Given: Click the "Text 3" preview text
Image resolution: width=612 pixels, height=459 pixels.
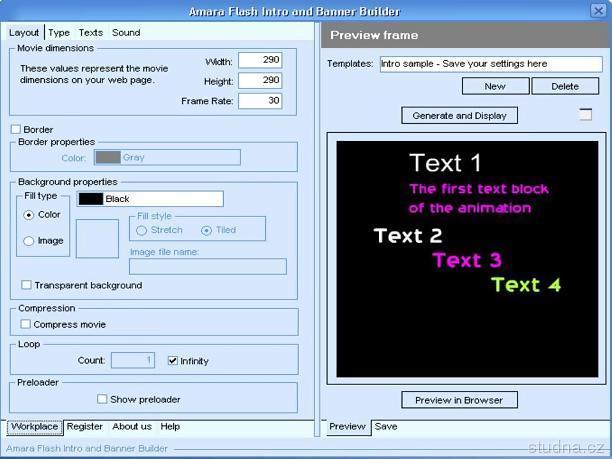Looking at the screenshot, I should [x=467, y=260].
